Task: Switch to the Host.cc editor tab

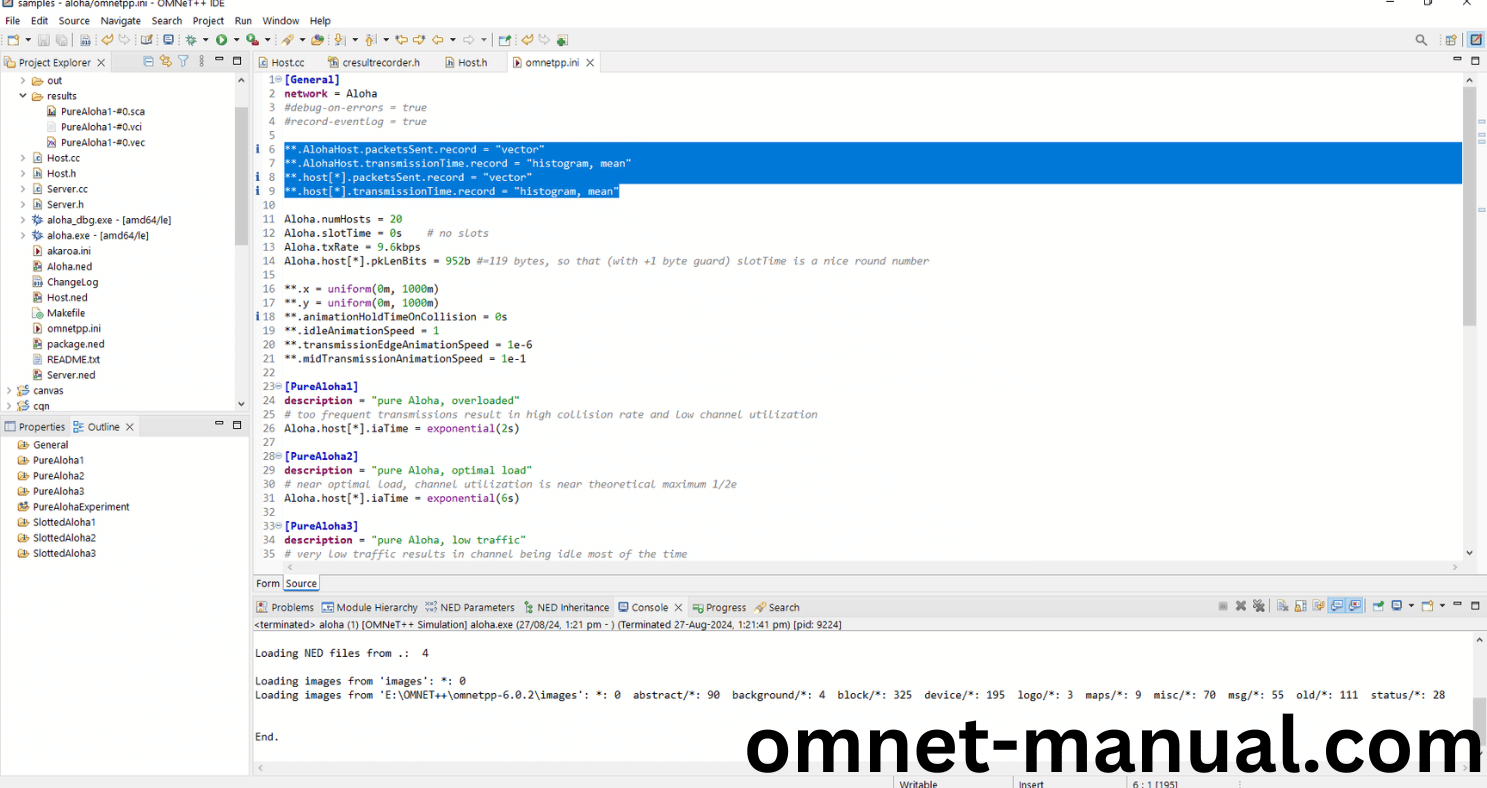Action: (287, 62)
